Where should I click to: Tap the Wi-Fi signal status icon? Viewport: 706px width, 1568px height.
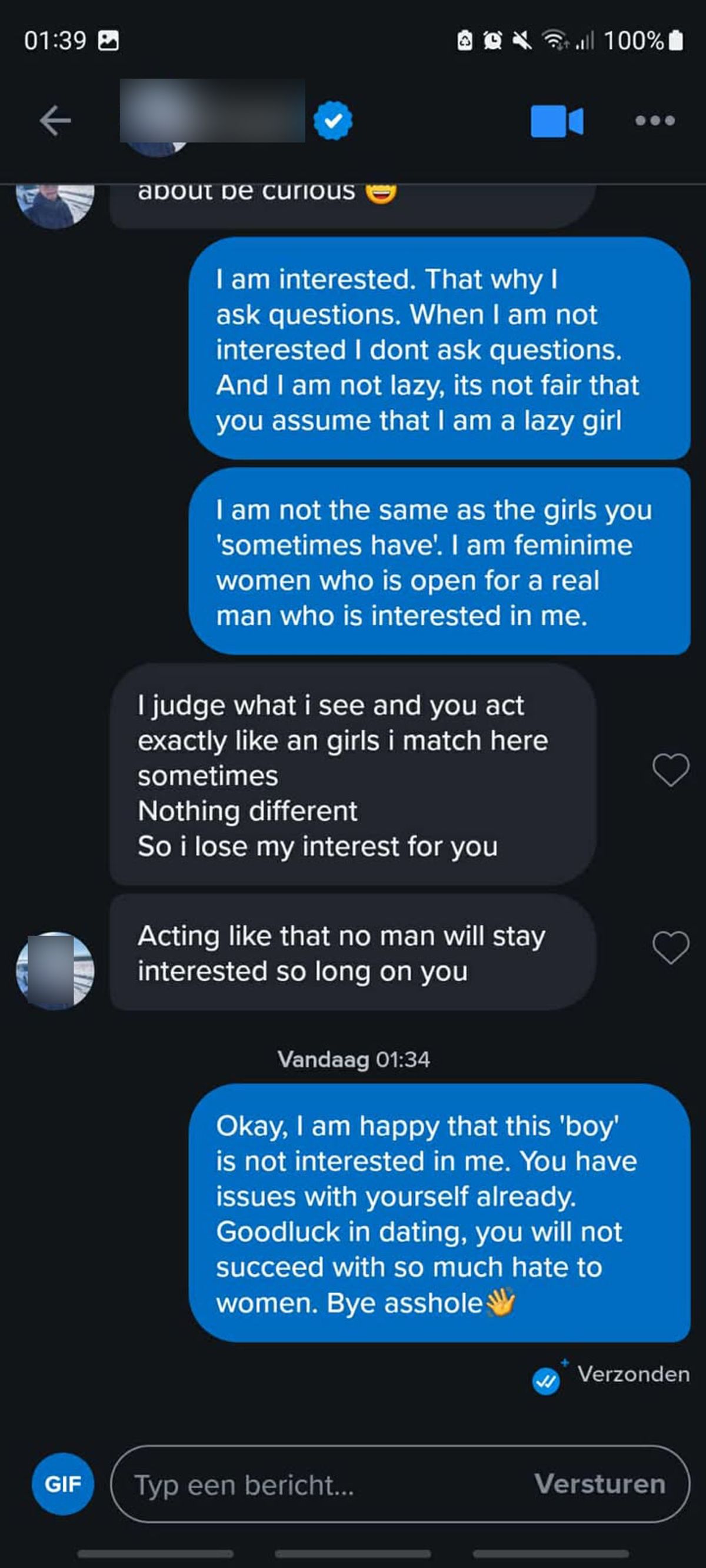click(553, 41)
